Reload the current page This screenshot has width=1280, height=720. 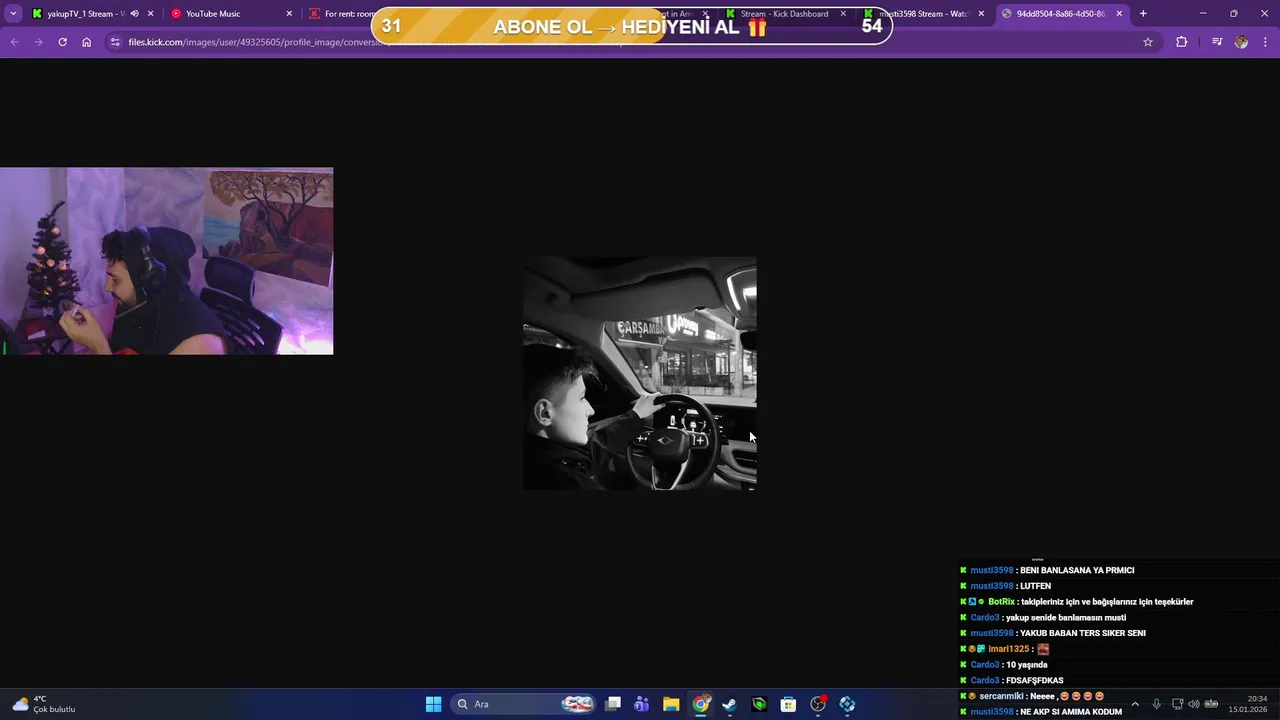[62, 42]
